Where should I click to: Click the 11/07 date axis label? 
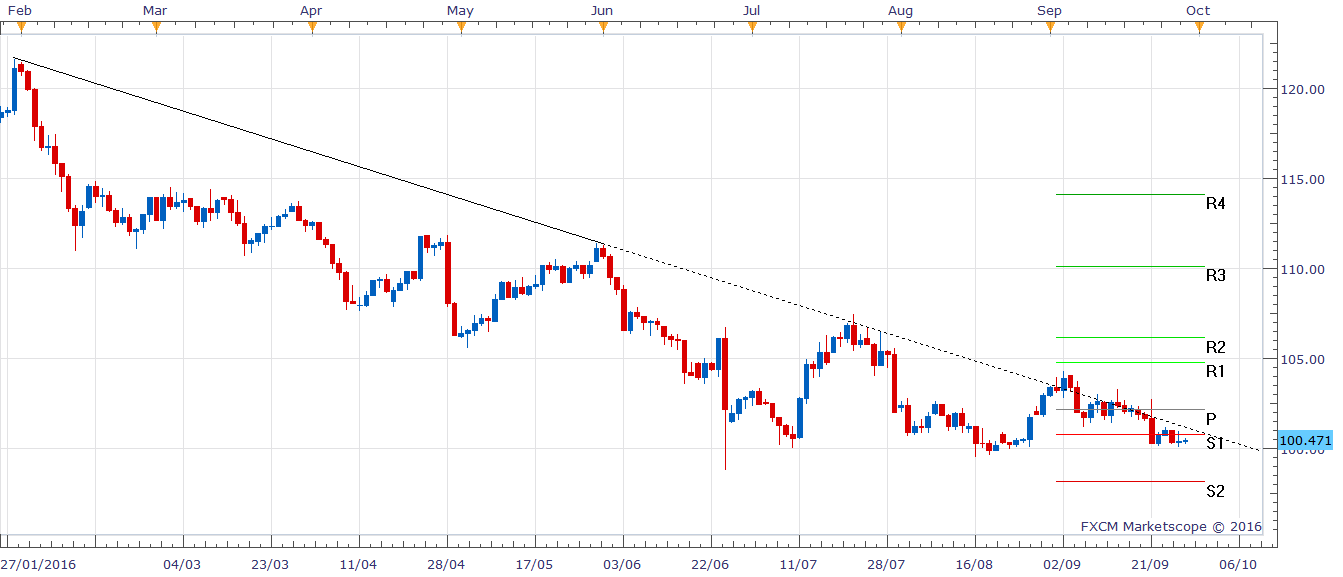click(797, 564)
